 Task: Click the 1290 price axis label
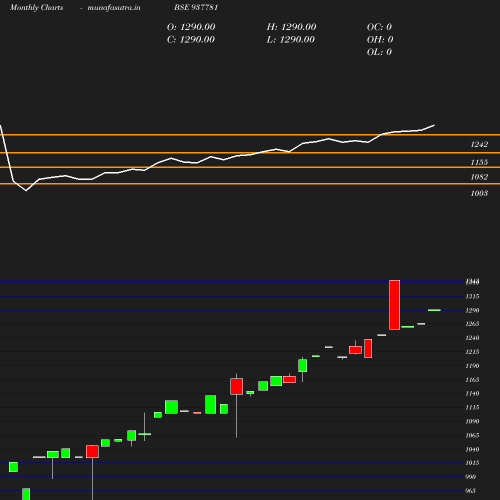coord(472,310)
